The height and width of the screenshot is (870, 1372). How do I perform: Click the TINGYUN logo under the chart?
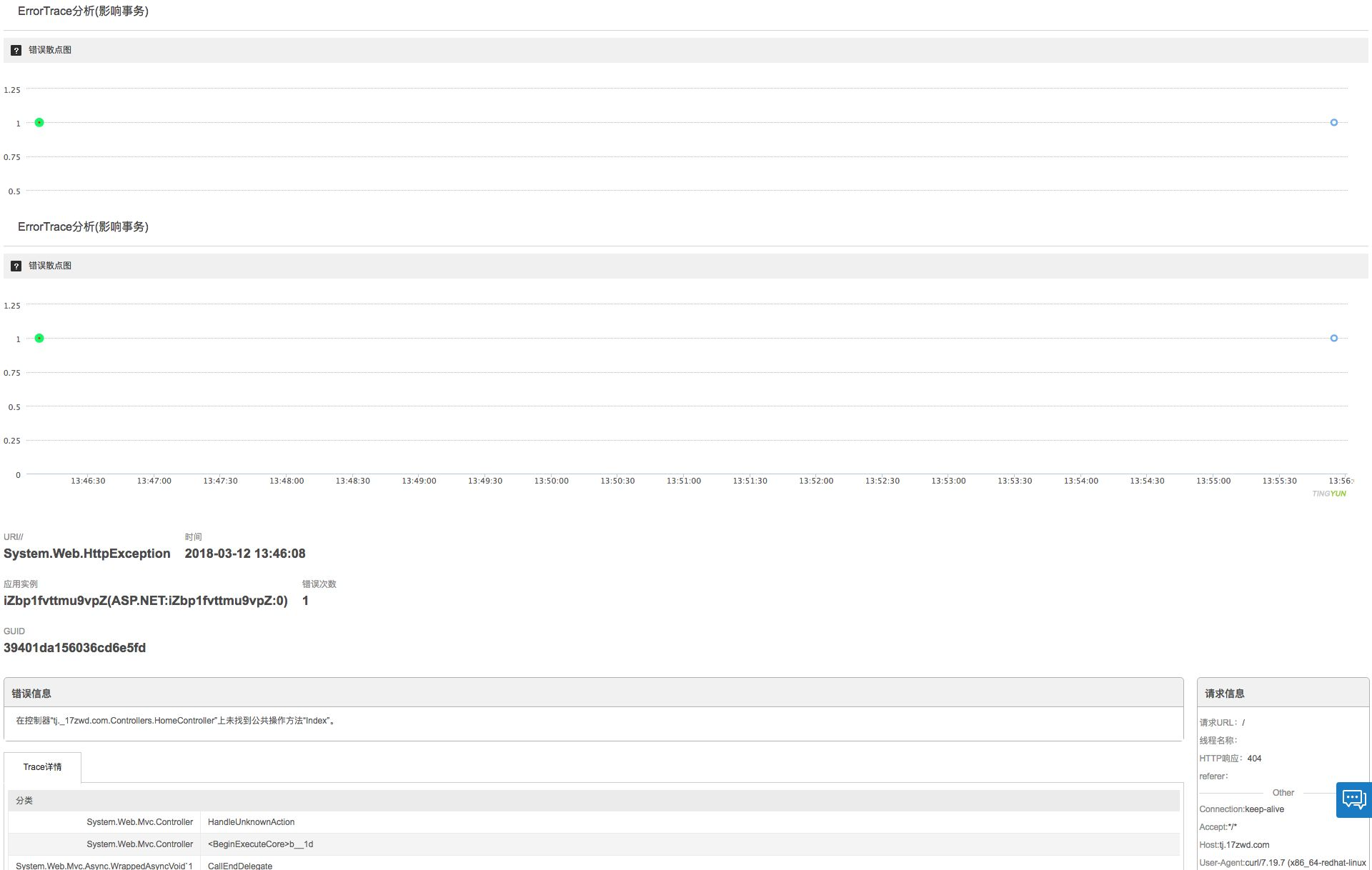[1328, 494]
